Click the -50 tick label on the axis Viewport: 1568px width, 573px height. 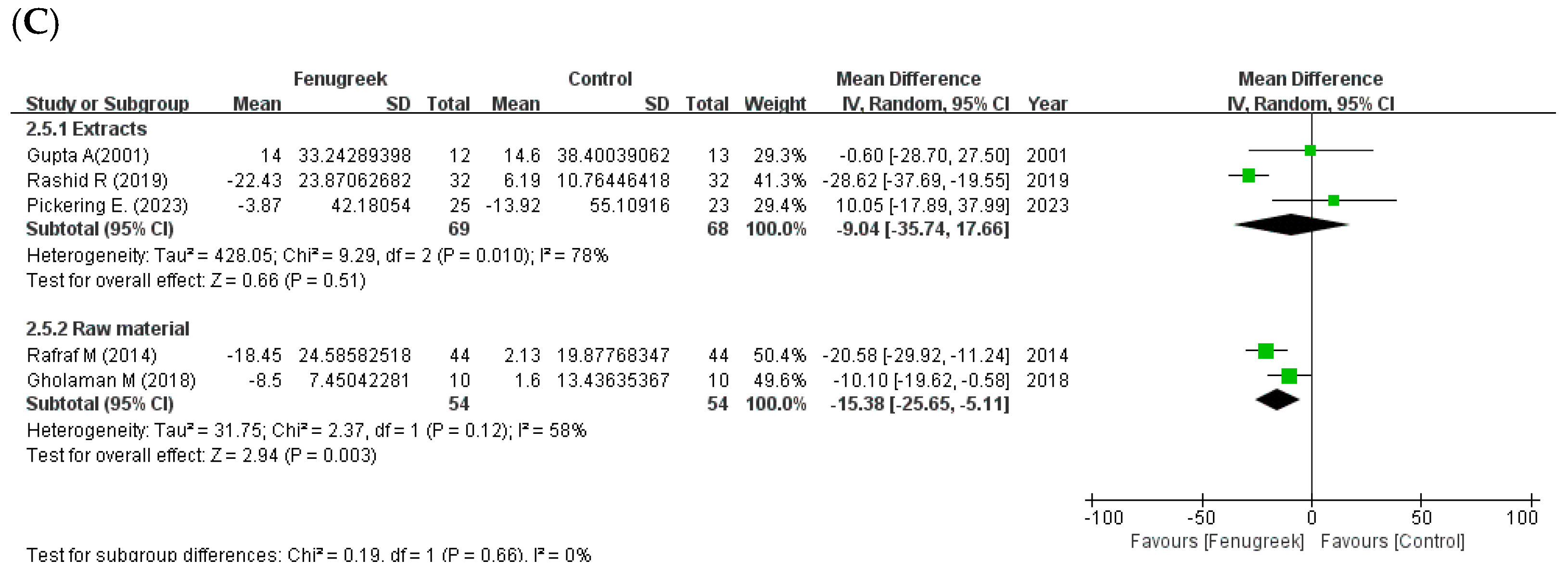[1201, 518]
